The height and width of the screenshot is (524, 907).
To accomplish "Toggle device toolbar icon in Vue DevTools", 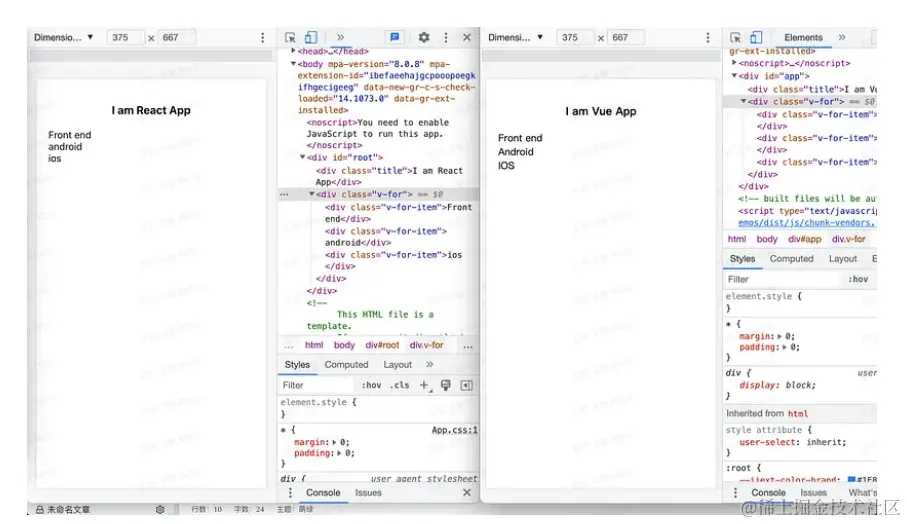I will pyautogui.click(x=756, y=38).
